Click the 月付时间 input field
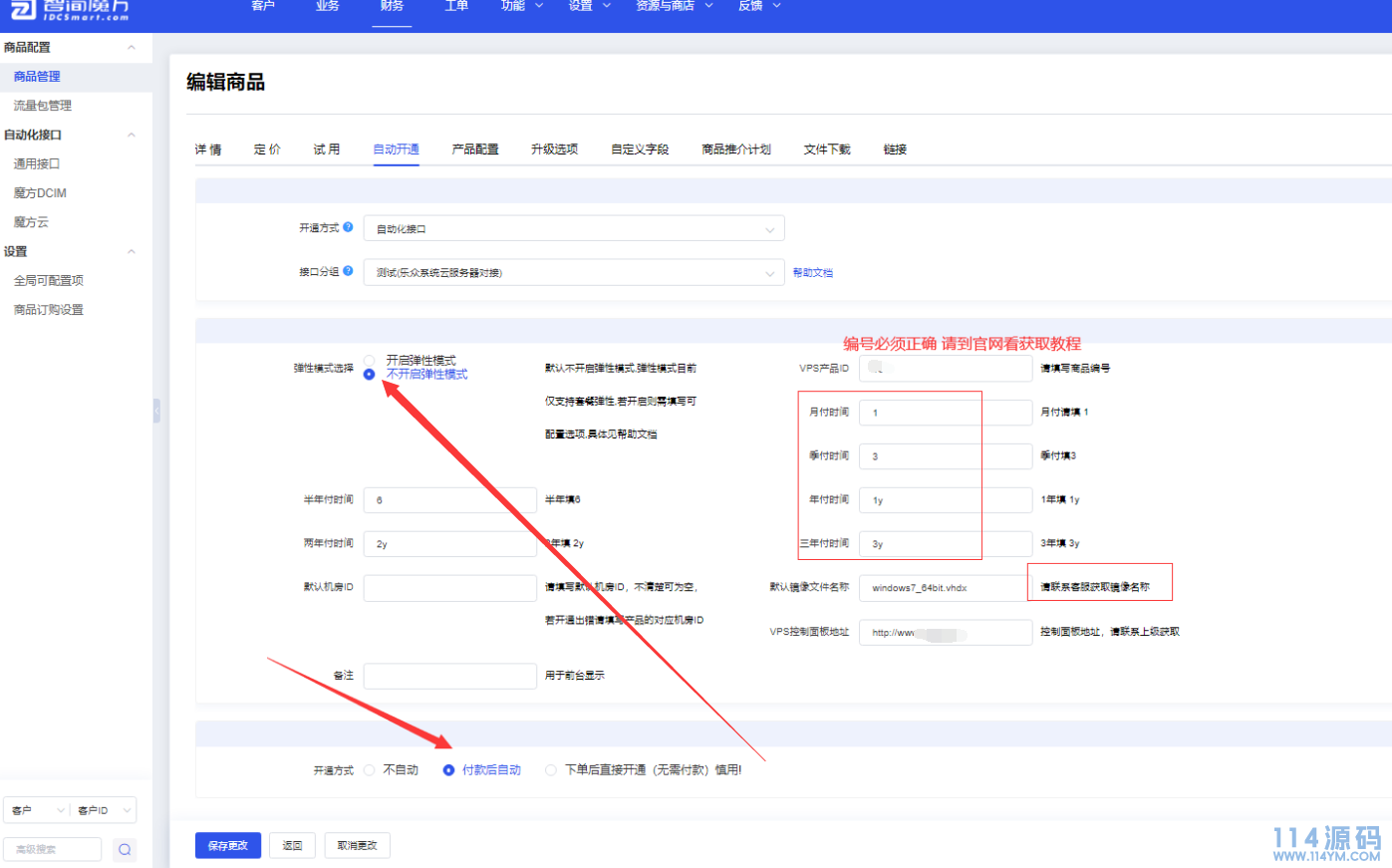 (x=946, y=413)
